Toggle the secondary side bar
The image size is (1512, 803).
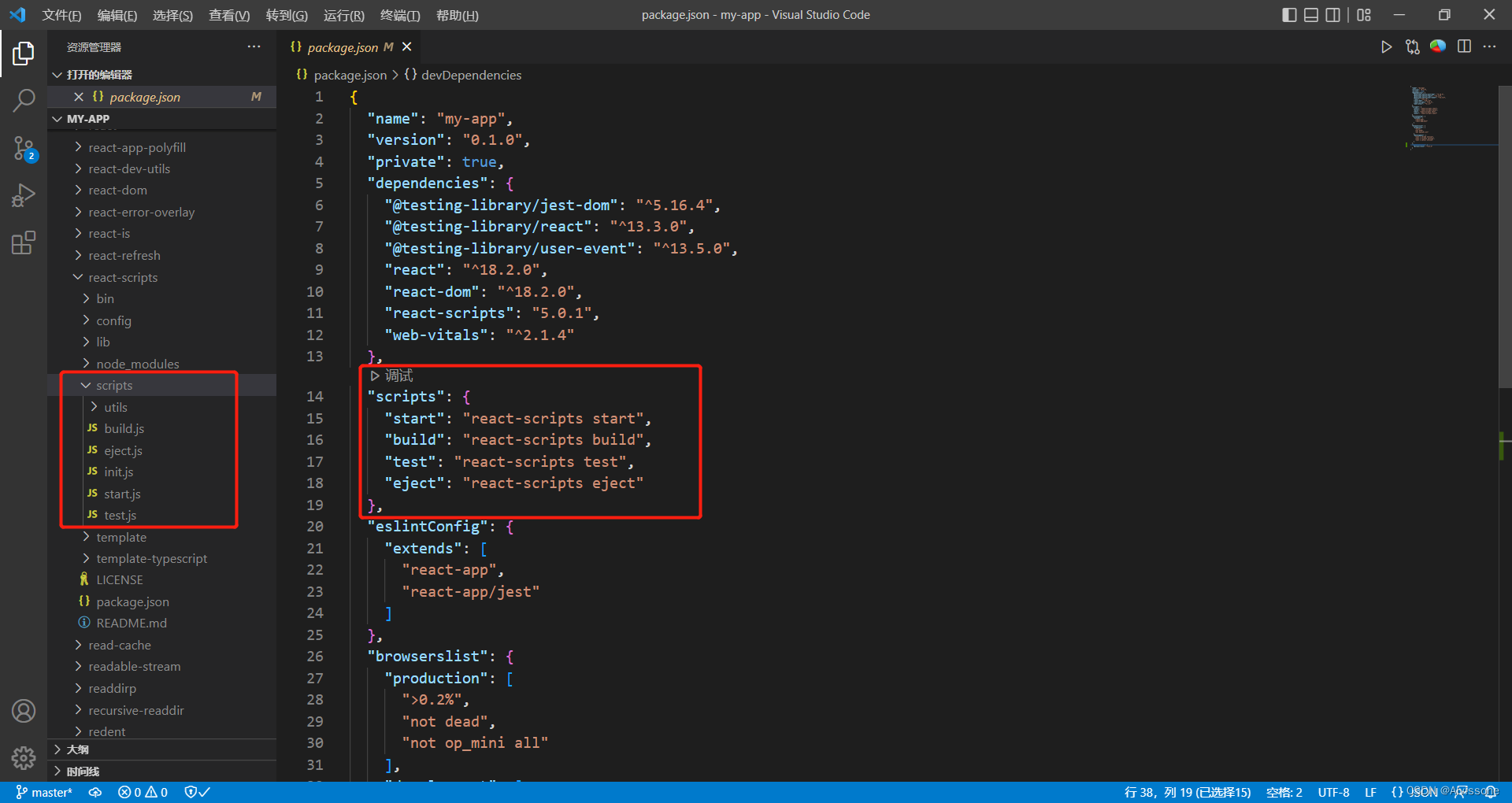click(x=1332, y=14)
